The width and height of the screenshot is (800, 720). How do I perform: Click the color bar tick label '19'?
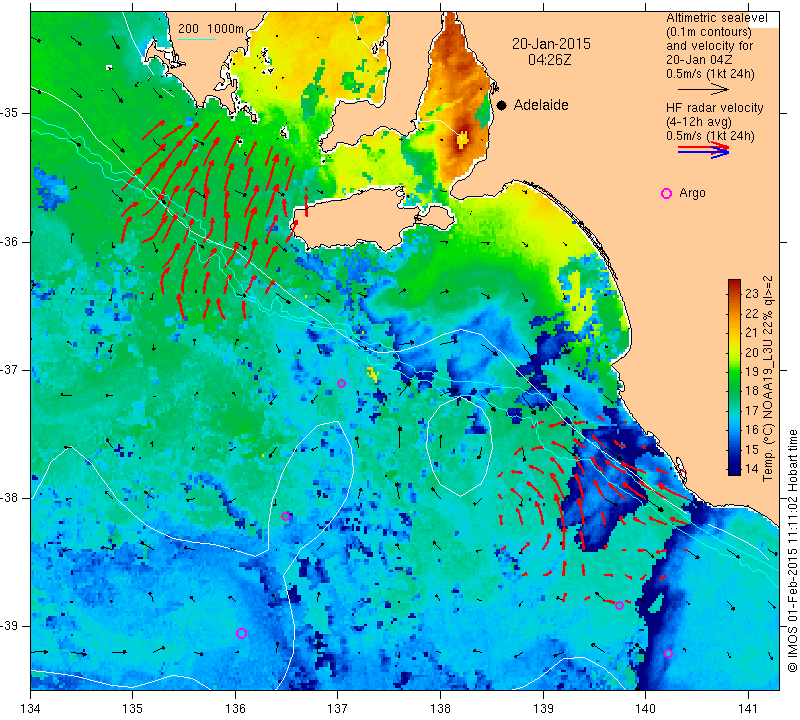(x=752, y=371)
